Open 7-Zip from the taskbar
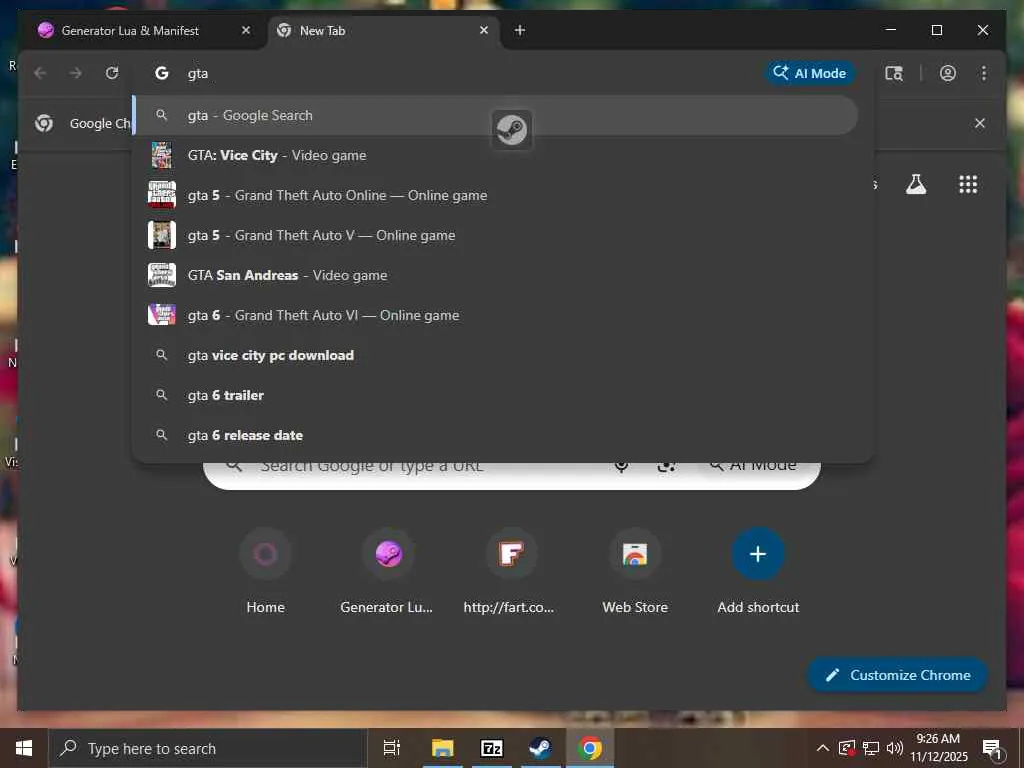Screen dimensions: 1024x768 (x=492, y=748)
